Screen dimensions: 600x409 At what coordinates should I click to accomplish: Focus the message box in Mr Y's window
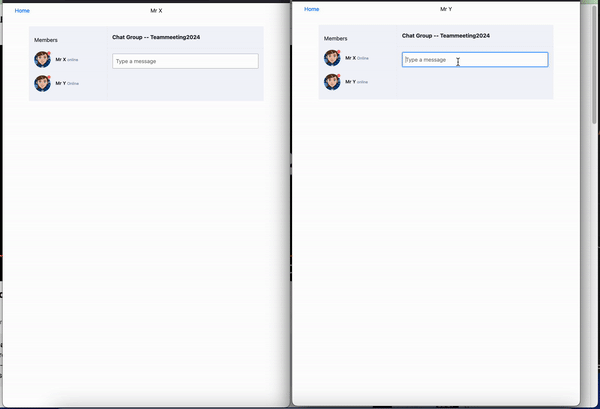(x=474, y=60)
